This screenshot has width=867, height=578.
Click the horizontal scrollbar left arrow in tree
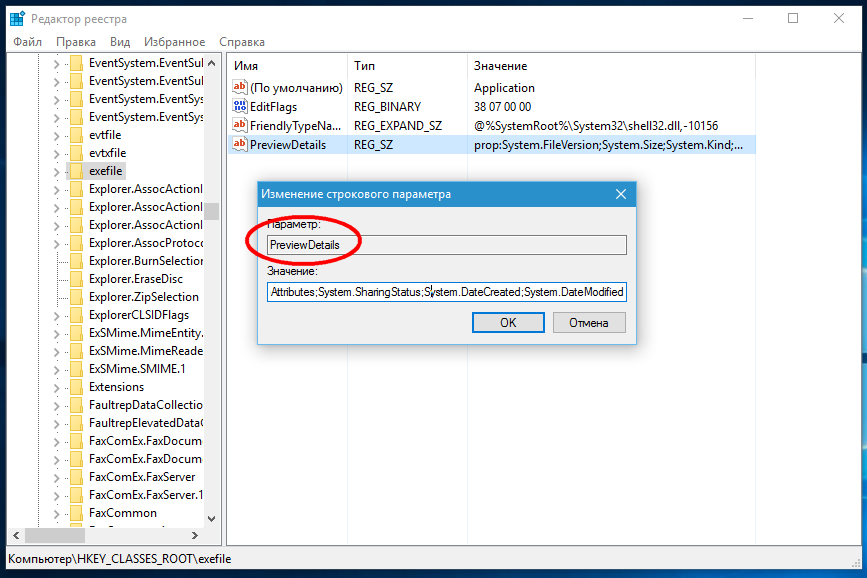[x=16, y=535]
